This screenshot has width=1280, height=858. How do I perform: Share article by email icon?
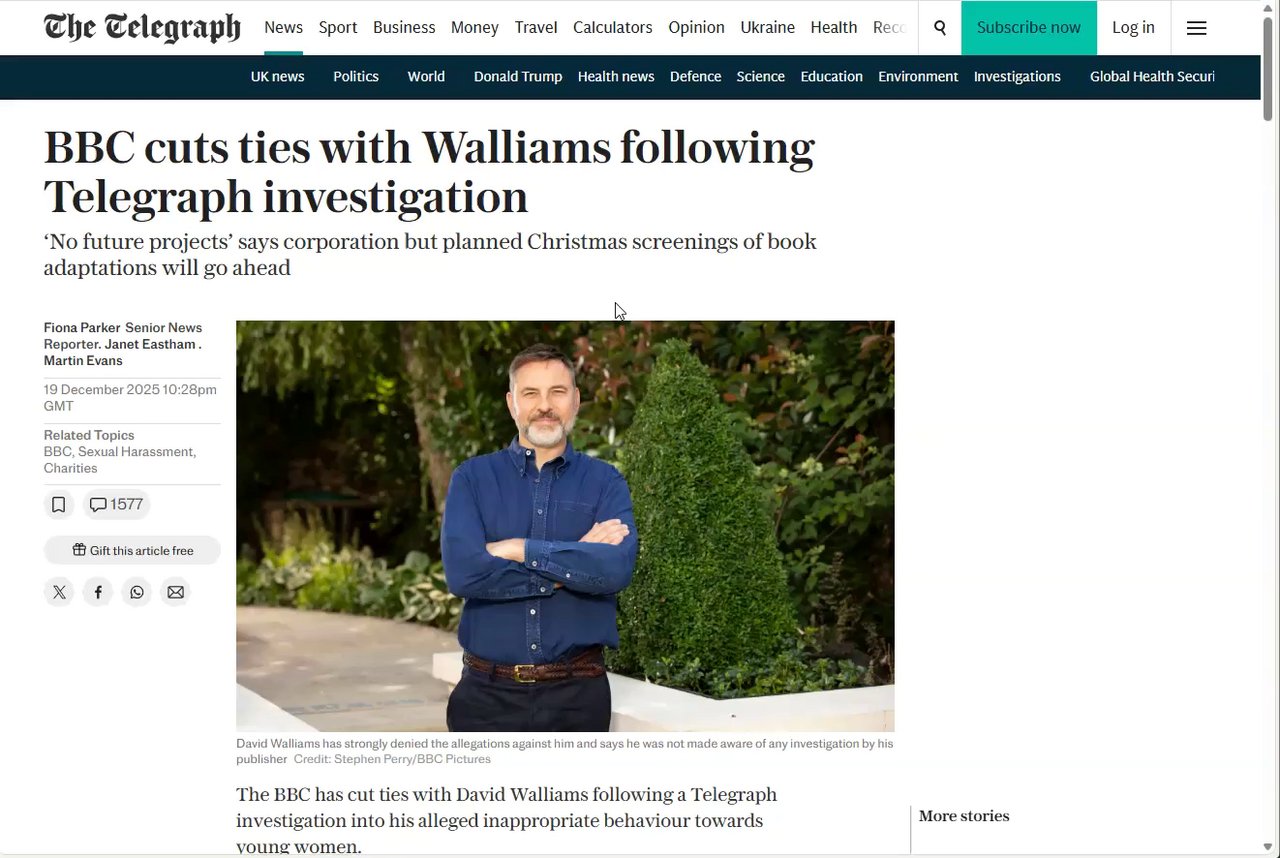pyautogui.click(x=176, y=592)
